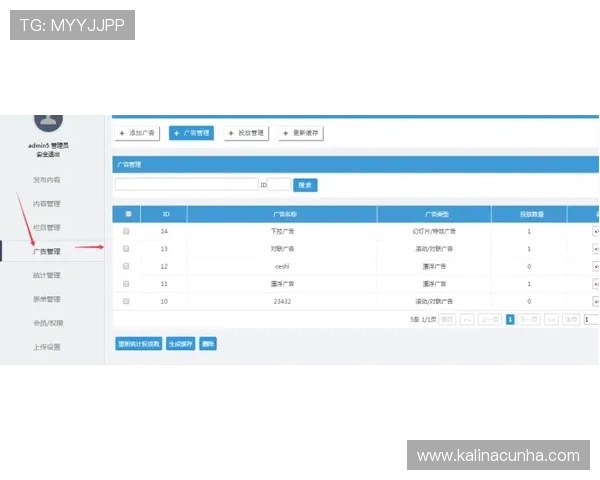Click the highlighted page 1 button
This screenshot has height=480, width=600.
[510, 319]
